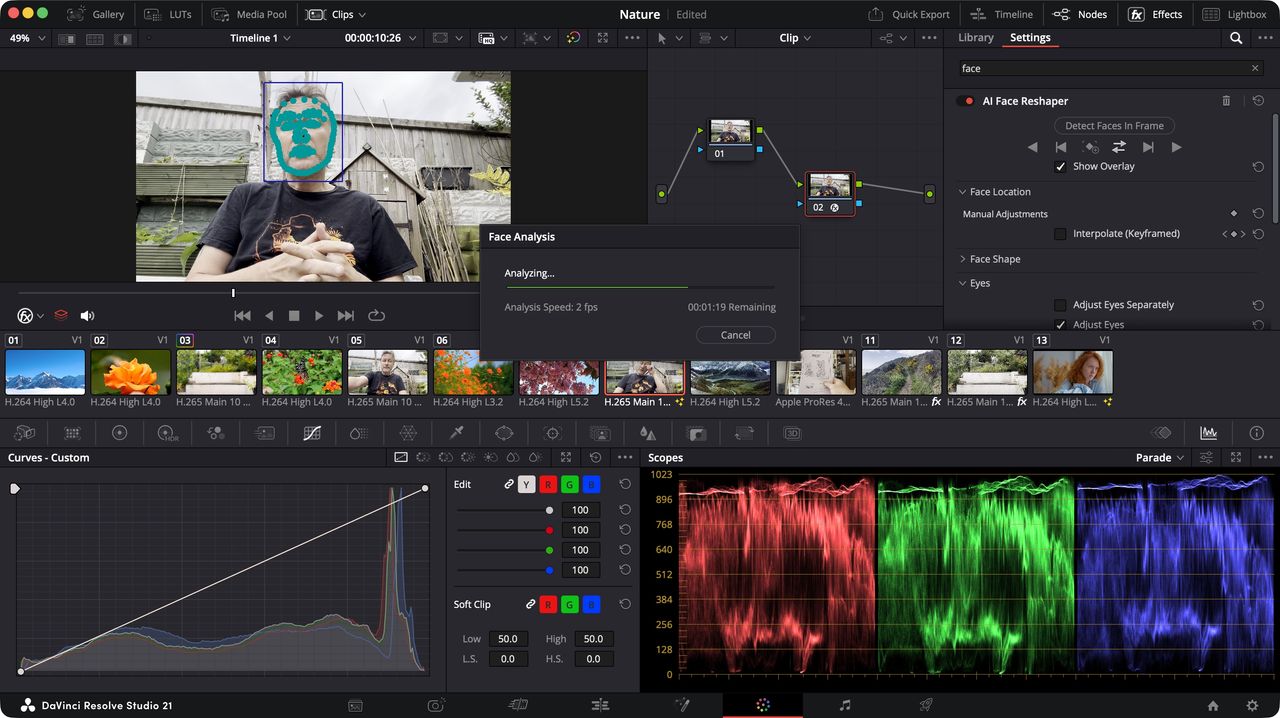Open the Parade scope type dropdown
The width and height of the screenshot is (1280, 718).
1160,457
